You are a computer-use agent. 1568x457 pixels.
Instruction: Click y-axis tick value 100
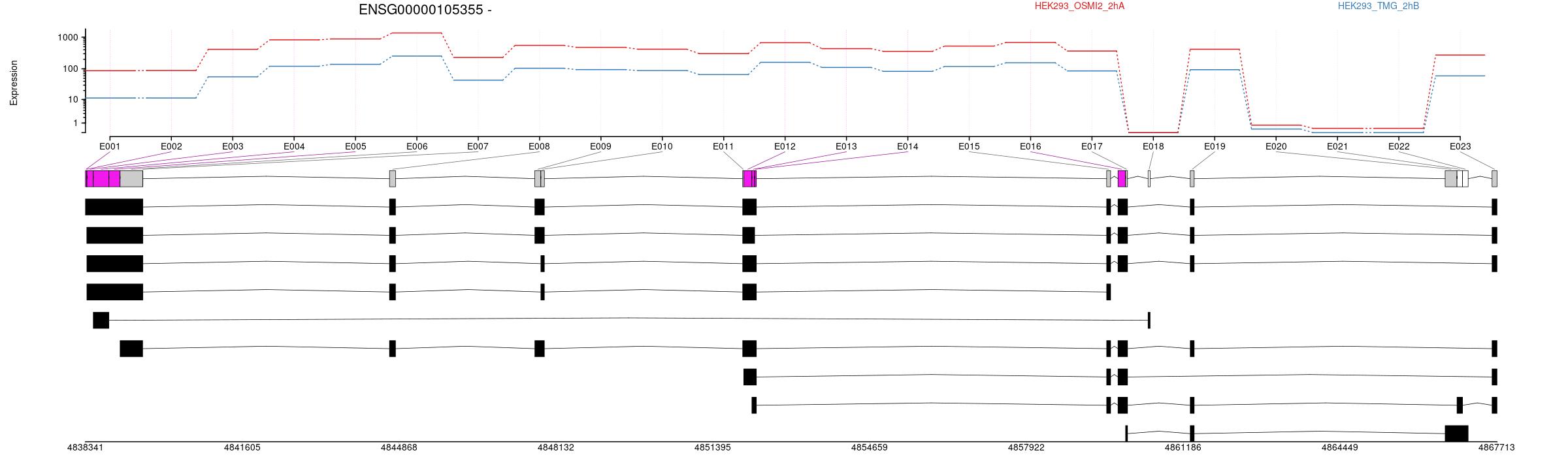(x=70, y=69)
